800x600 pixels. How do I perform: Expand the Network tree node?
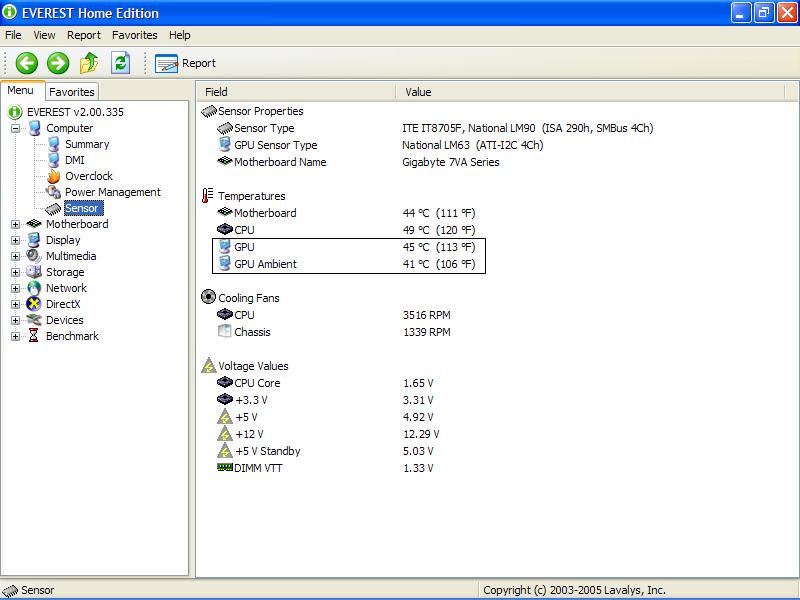(15, 288)
